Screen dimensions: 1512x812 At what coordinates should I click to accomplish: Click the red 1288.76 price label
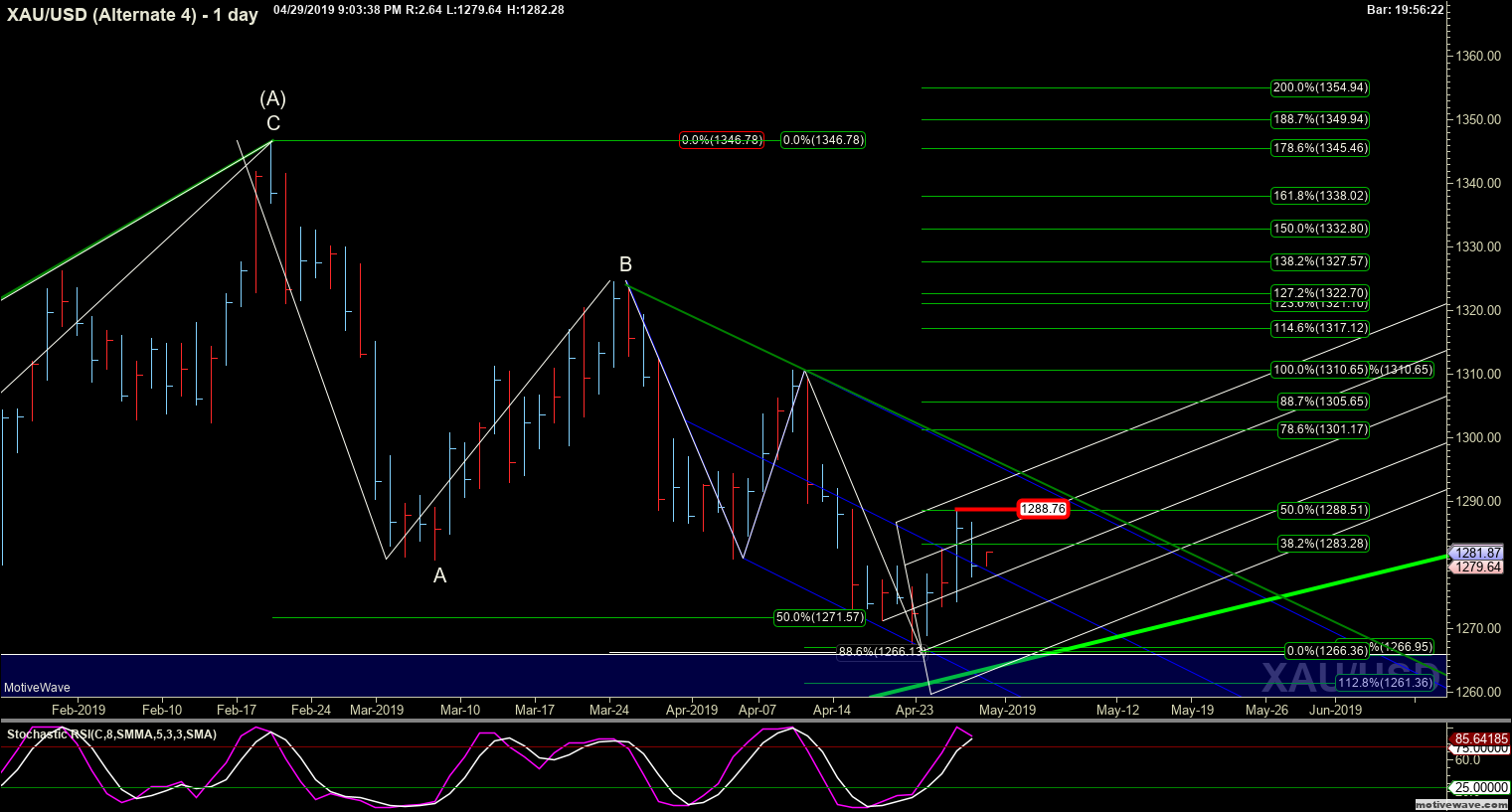[x=1043, y=509]
